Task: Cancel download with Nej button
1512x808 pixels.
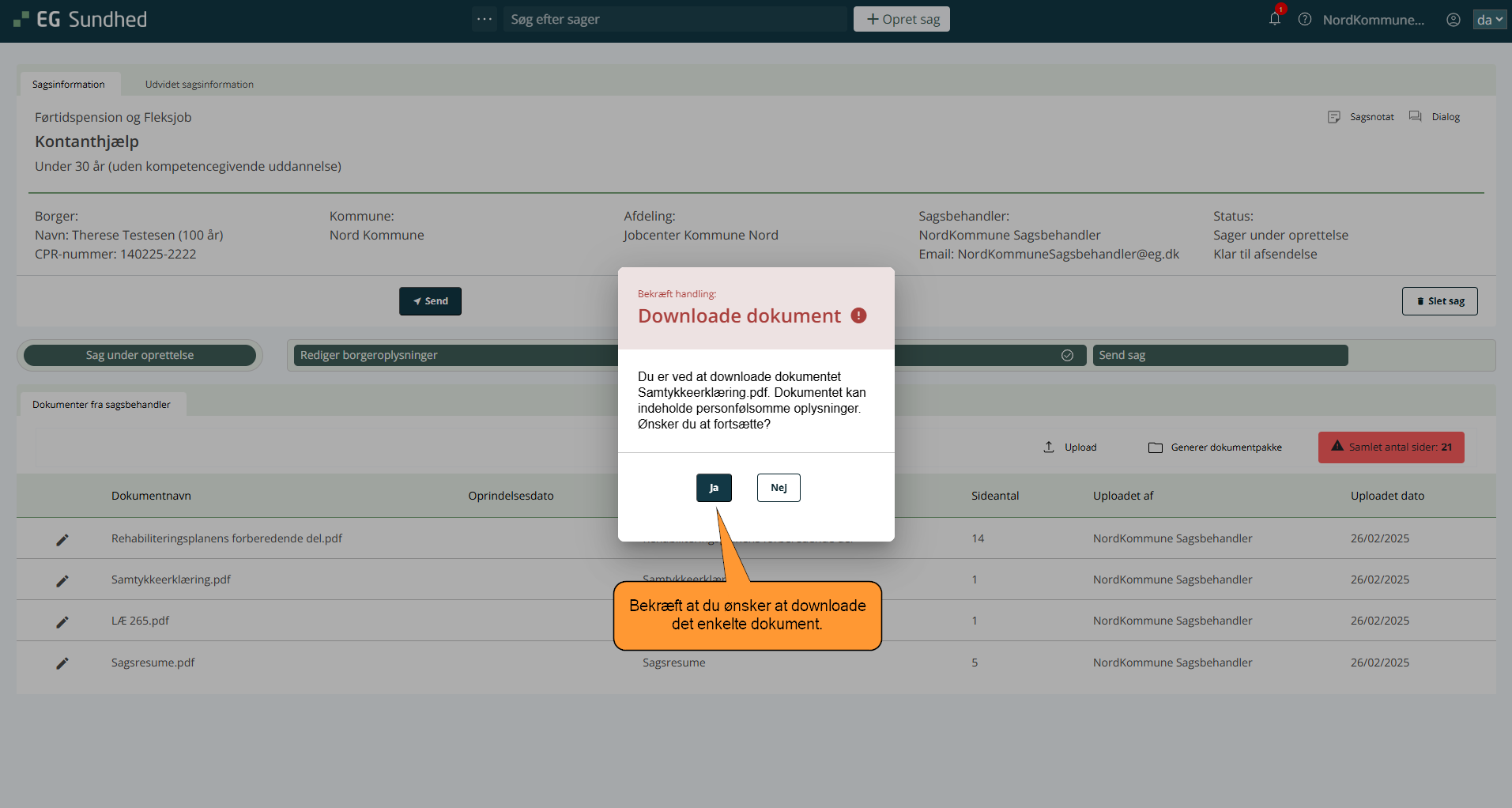Action: [779, 488]
